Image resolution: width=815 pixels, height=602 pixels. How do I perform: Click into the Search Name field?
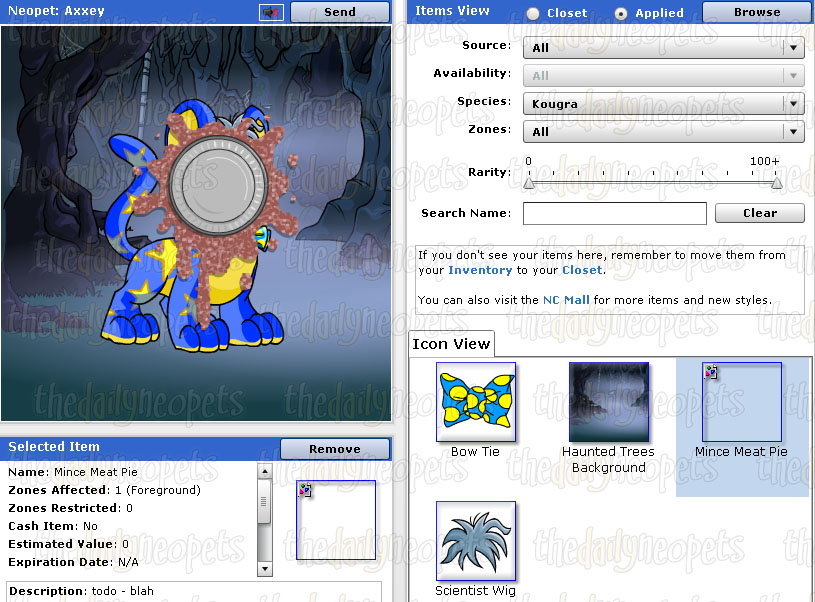pyautogui.click(x=614, y=213)
